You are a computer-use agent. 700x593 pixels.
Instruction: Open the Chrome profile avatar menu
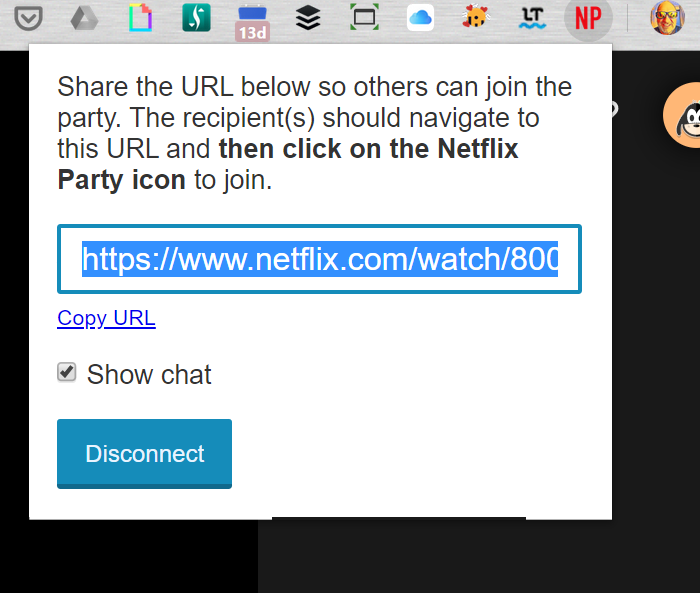(x=667, y=17)
